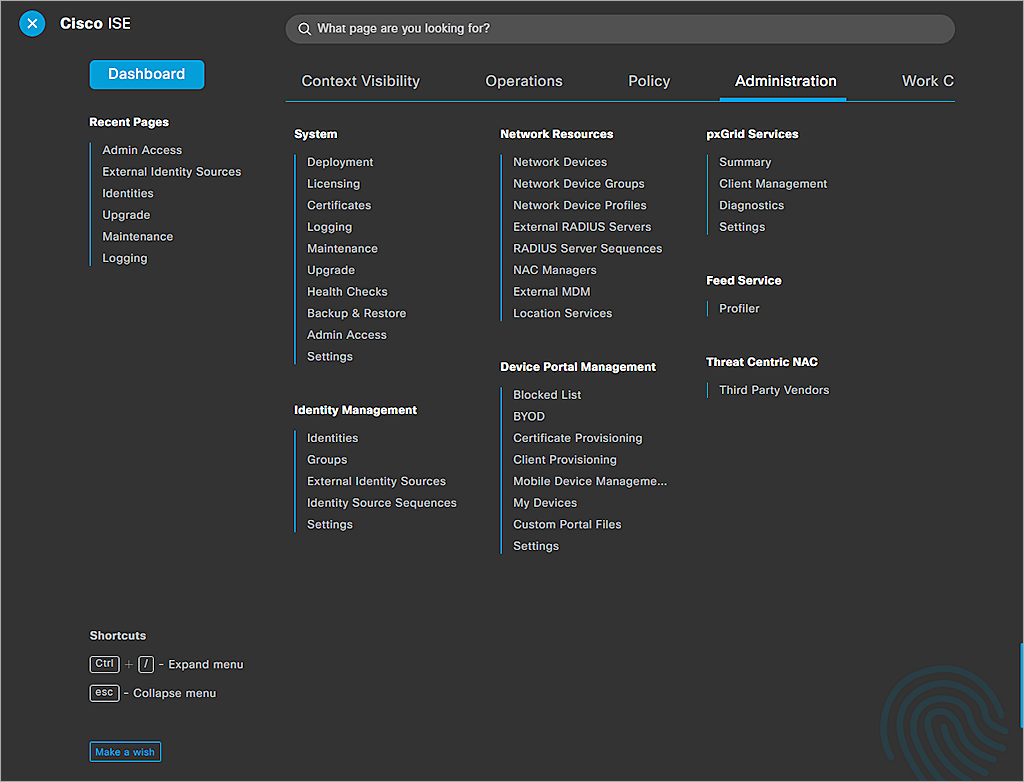Open Network Devices under Network Resources
Image resolution: width=1024 pixels, height=782 pixels.
click(562, 161)
